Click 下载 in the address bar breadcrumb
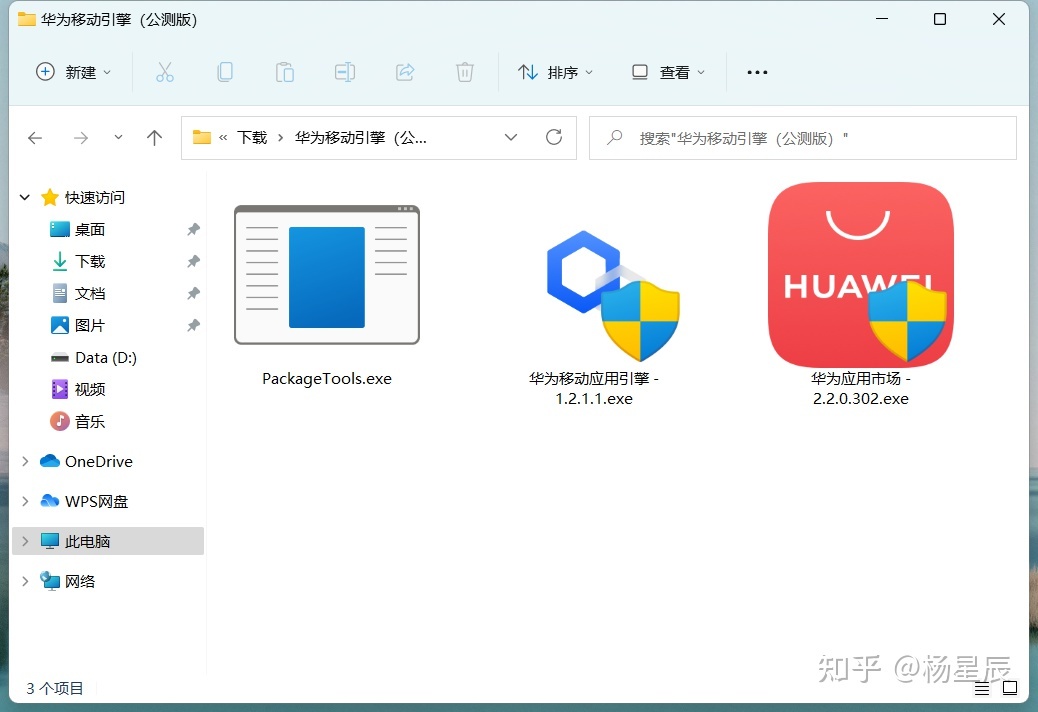1038x712 pixels. click(x=251, y=137)
